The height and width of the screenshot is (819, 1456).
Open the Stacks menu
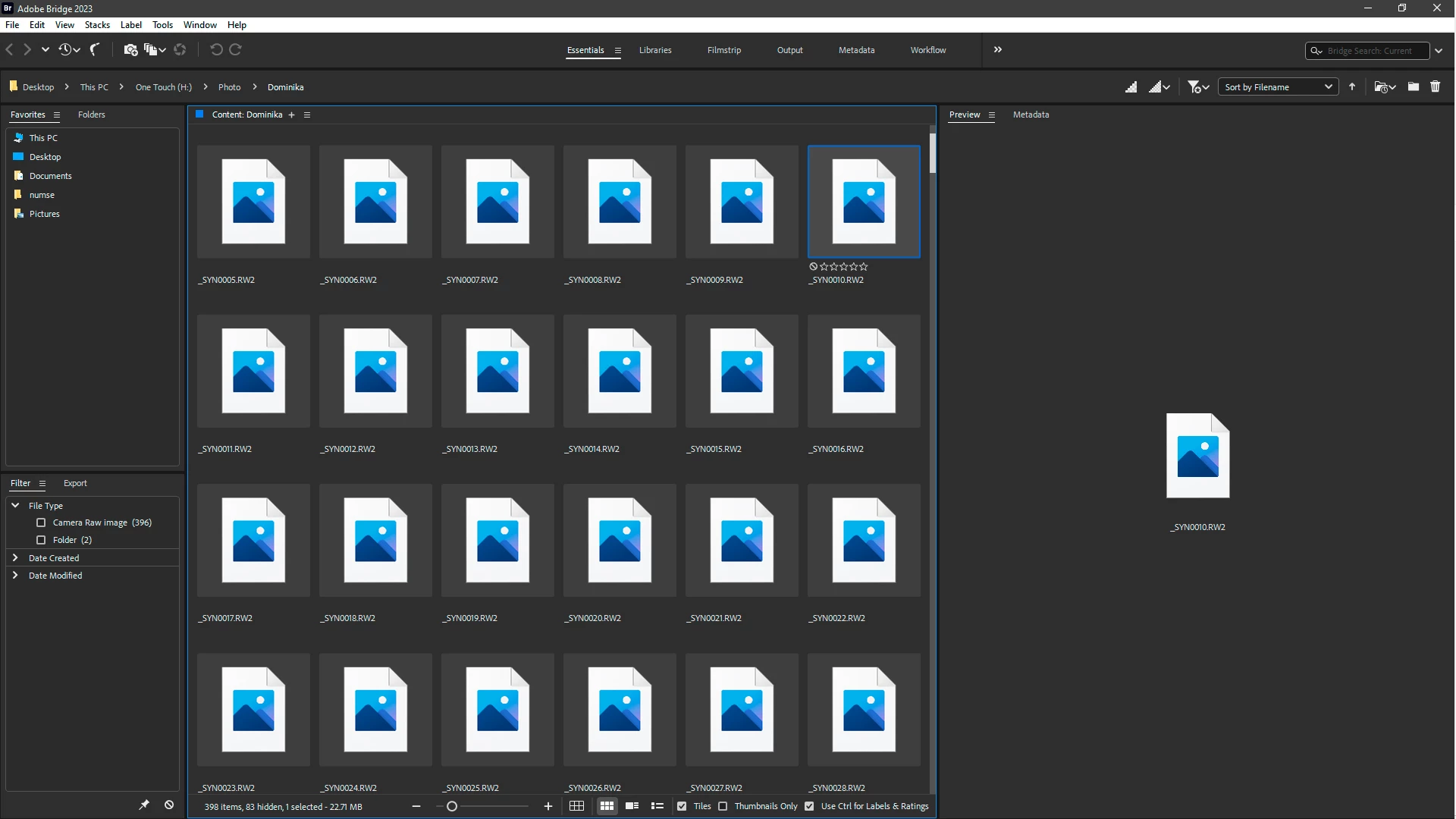click(x=97, y=25)
